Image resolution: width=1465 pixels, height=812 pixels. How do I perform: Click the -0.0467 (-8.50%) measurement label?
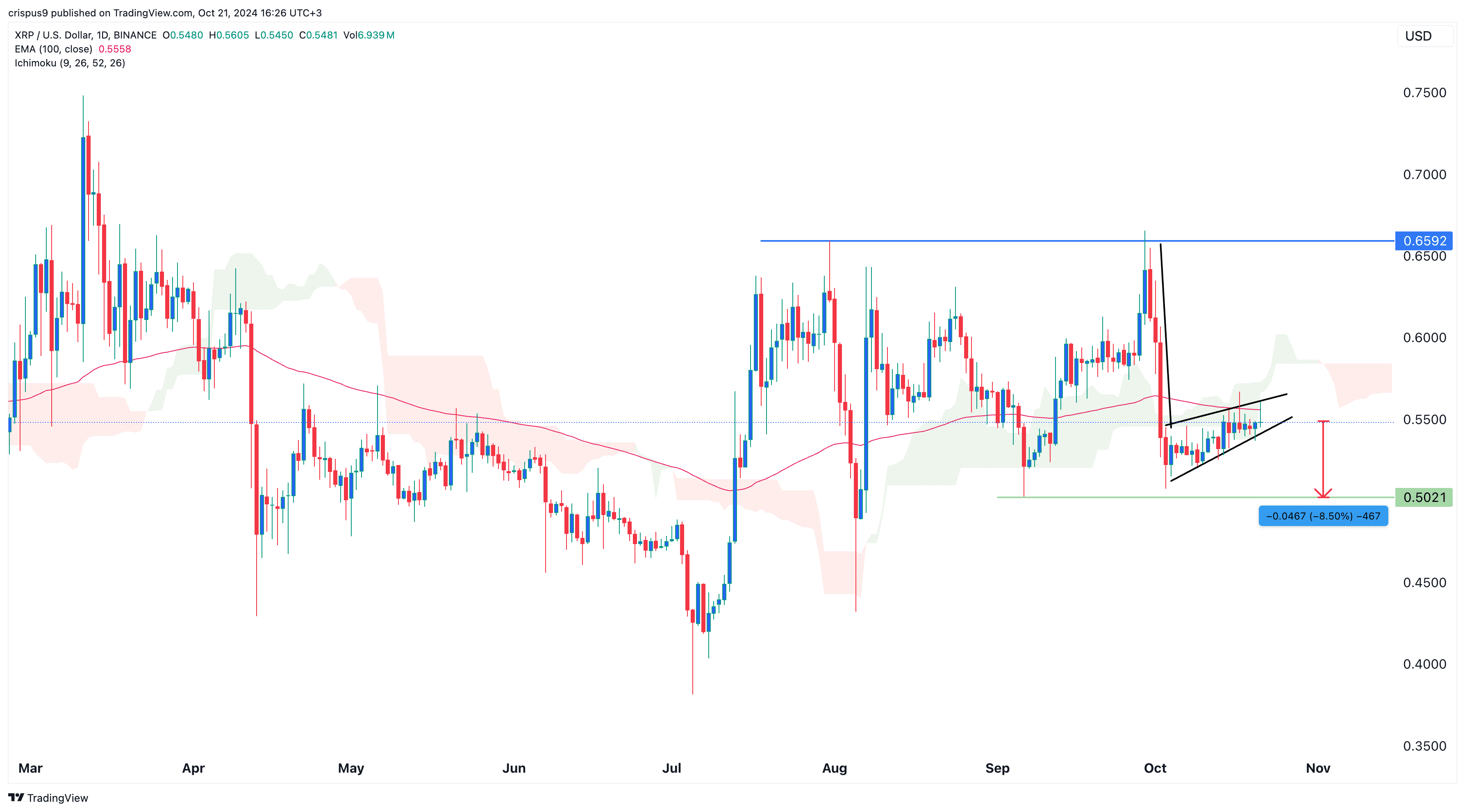(1323, 516)
